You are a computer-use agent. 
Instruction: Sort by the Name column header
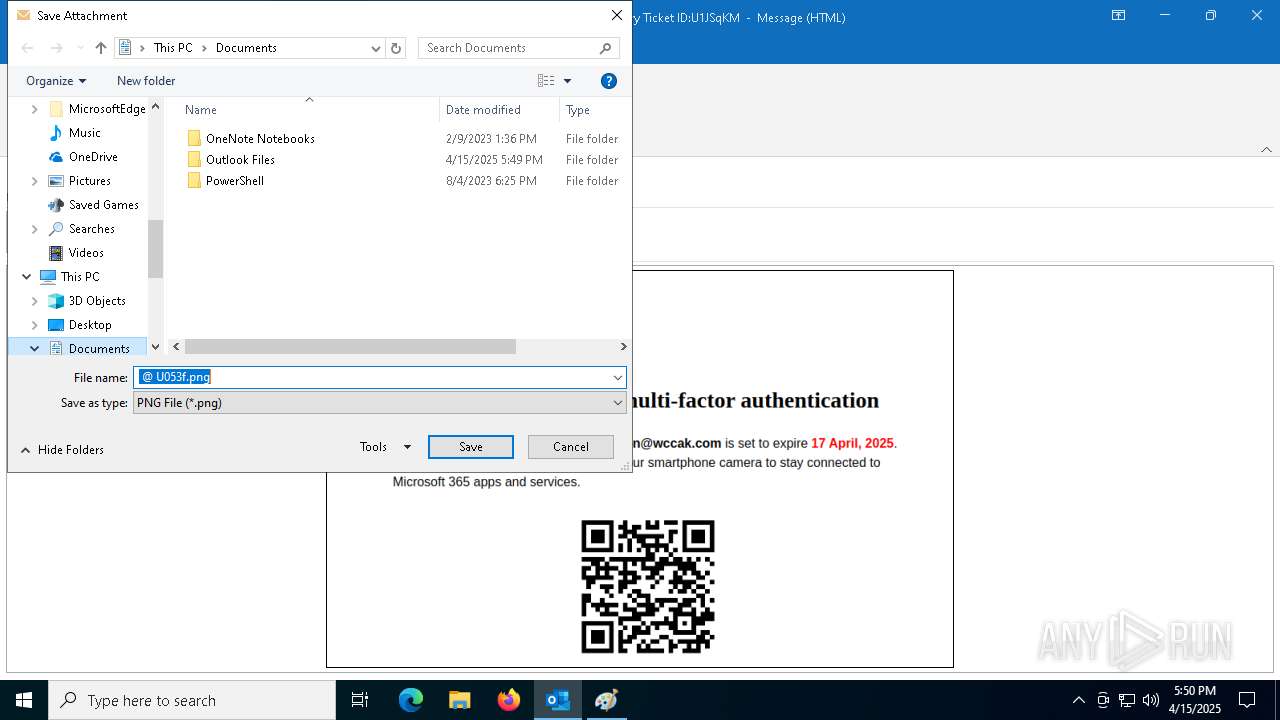coord(201,110)
